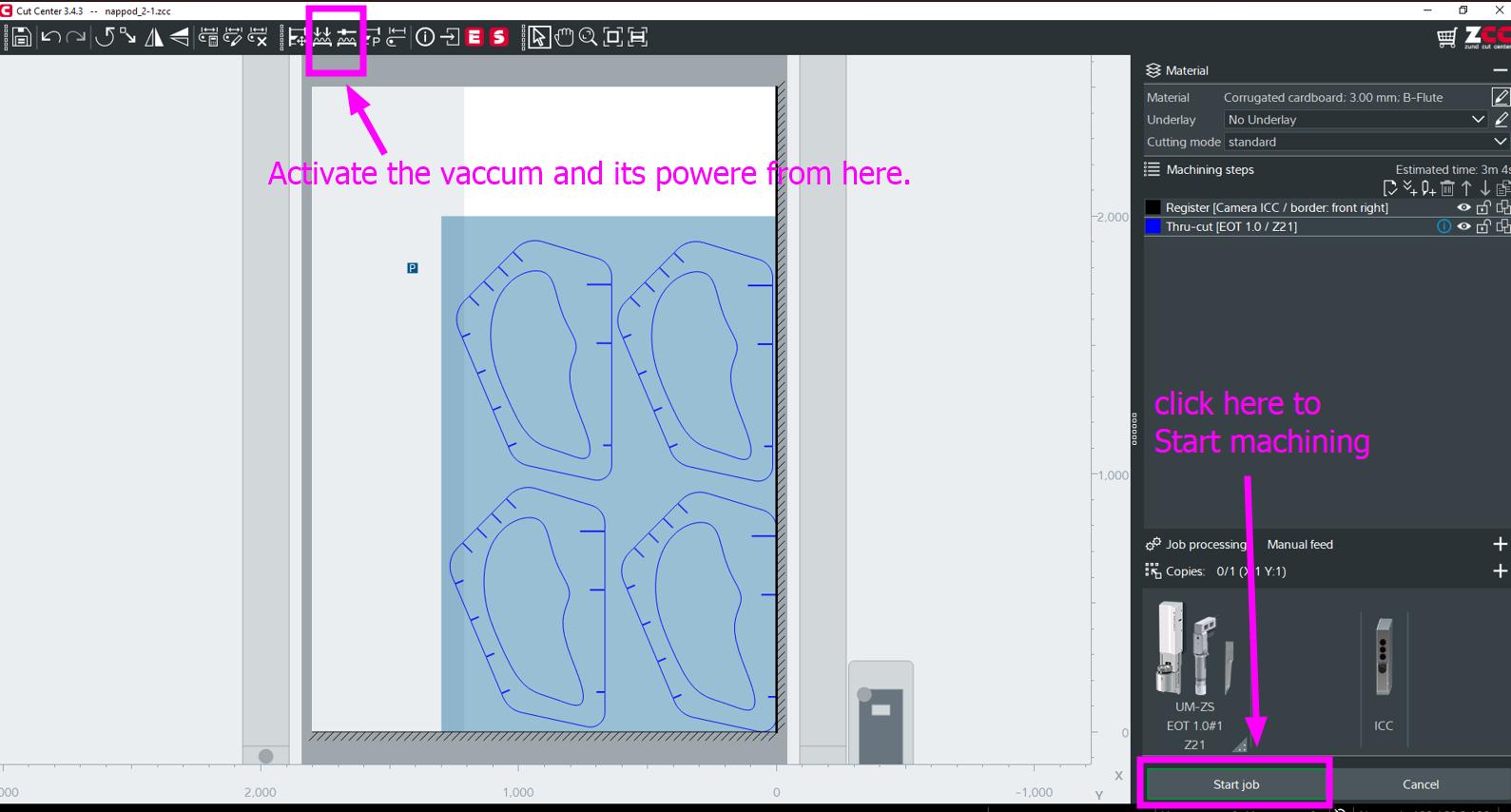Toggle visibility of the Thru-cut step
The width and height of the screenshot is (1511, 812).
point(1464,226)
